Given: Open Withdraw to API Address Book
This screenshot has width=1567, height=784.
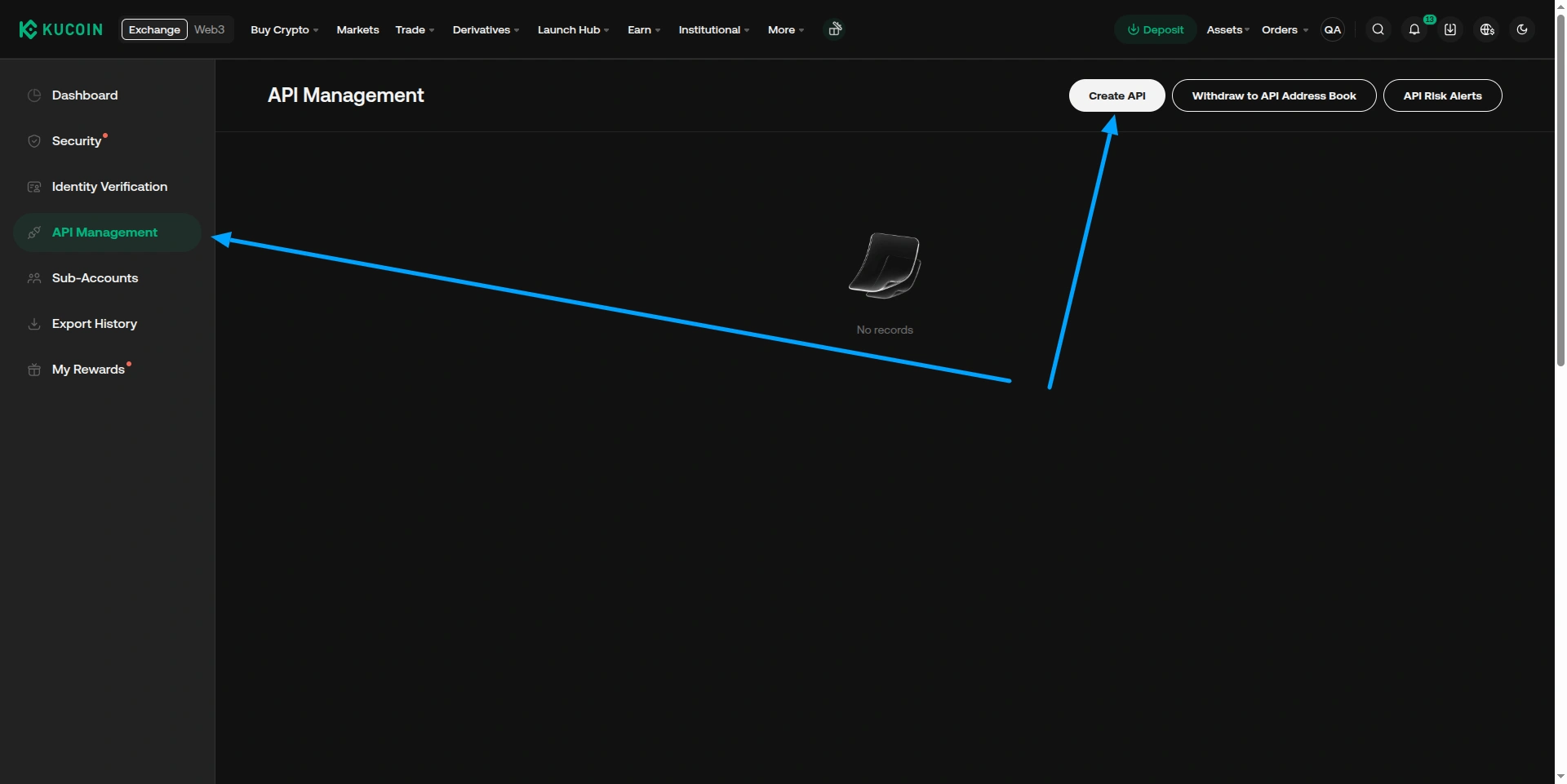Looking at the screenshot, I should (1273, 95).
